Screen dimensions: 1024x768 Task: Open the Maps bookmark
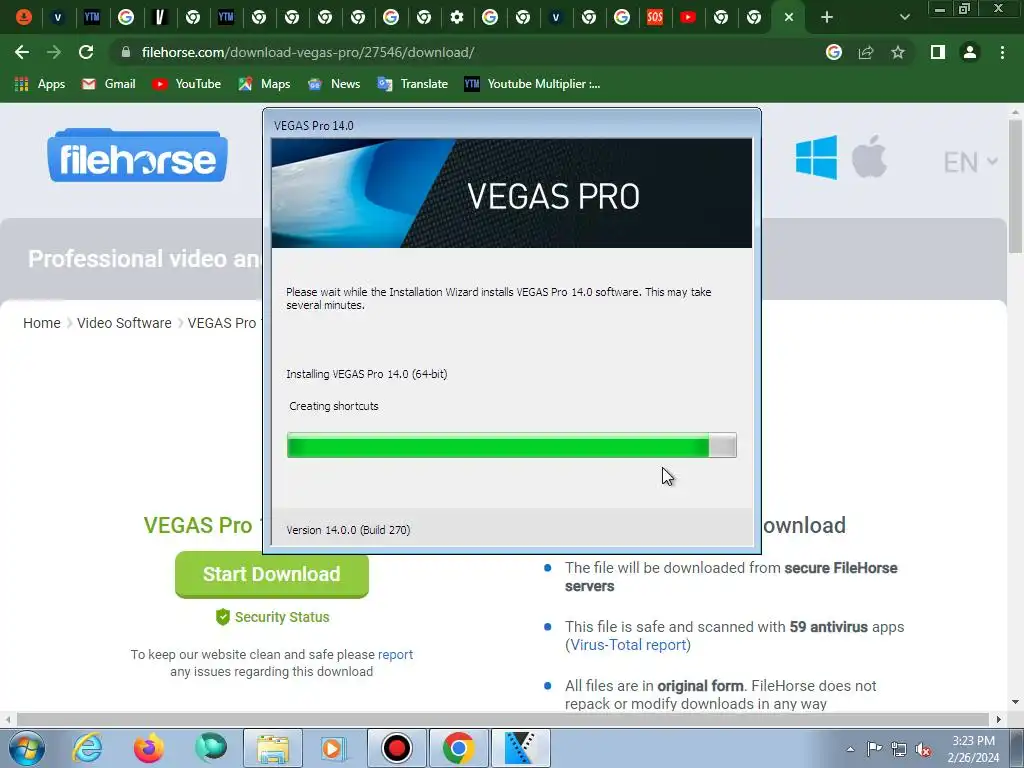[x=264, y=84]
